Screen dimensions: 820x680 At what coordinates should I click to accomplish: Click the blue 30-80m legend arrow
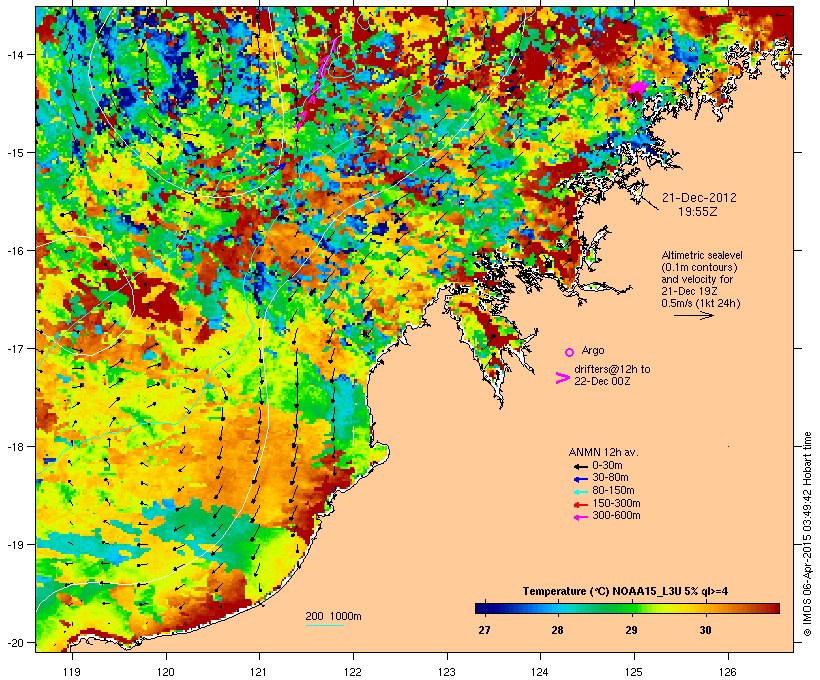580,479
